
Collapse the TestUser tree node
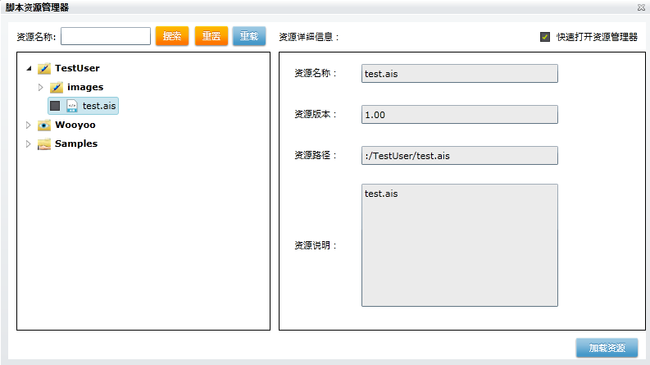point(29,68)
